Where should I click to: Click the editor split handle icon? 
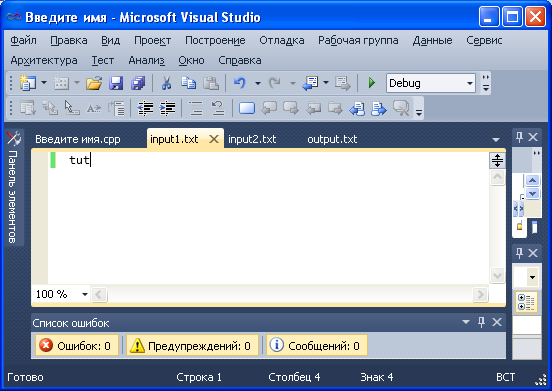(497, 160)
